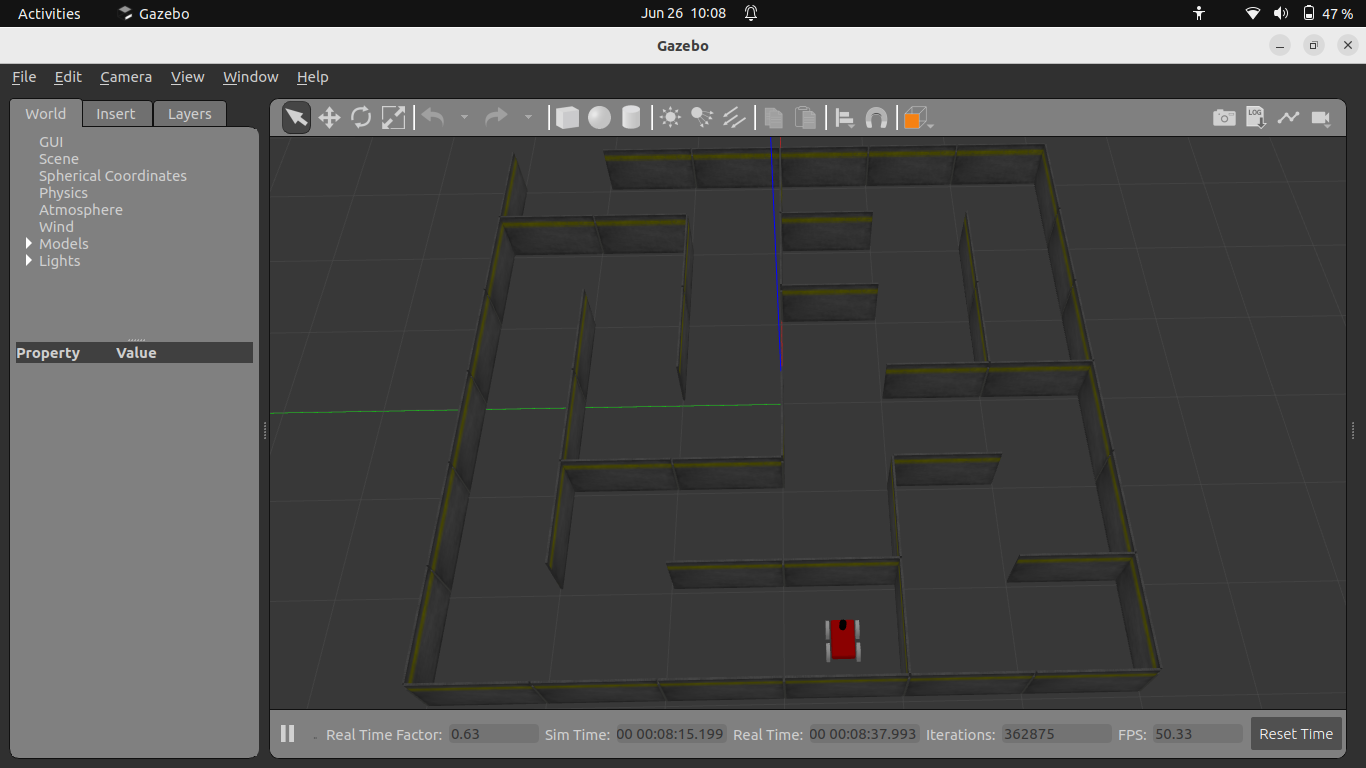The height and width of the screenshot is (768, 1366).
Task: Choose the Scale mode tool
Action: (x=393, y=117)
